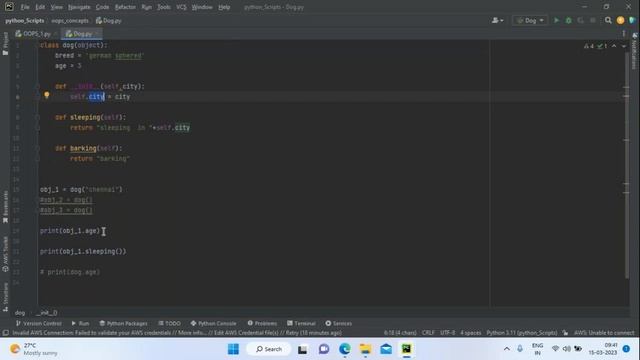Go to previous highlighted error arrow
This screenshot has width=640, height=360.
(x=614, y=46)
